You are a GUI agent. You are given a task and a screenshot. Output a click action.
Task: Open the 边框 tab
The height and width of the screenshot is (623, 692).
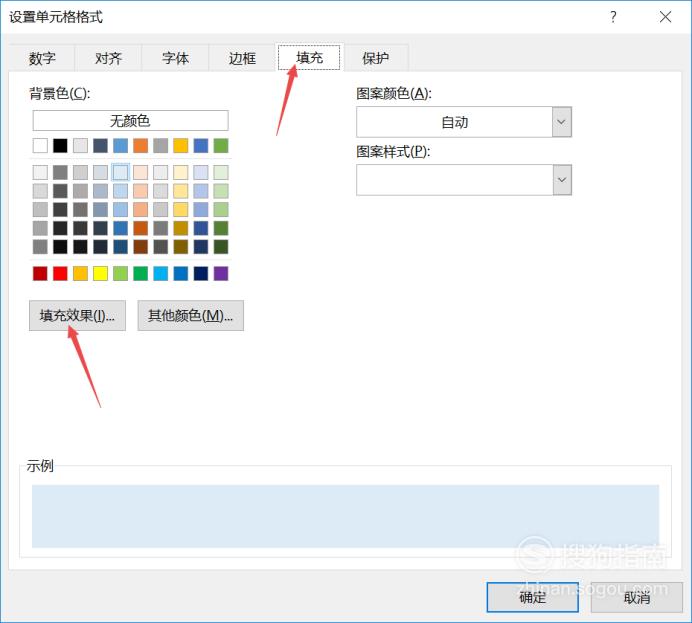(x=242, y=58)
